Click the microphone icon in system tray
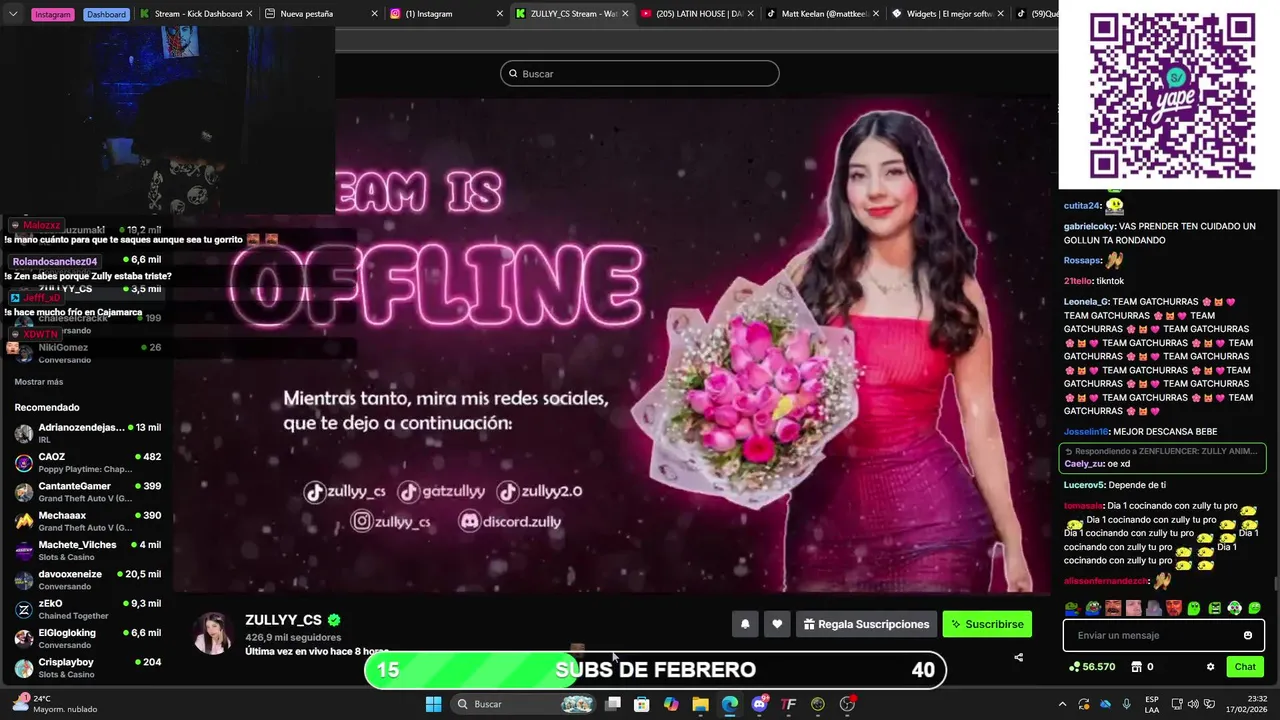 click(1127, 704)
